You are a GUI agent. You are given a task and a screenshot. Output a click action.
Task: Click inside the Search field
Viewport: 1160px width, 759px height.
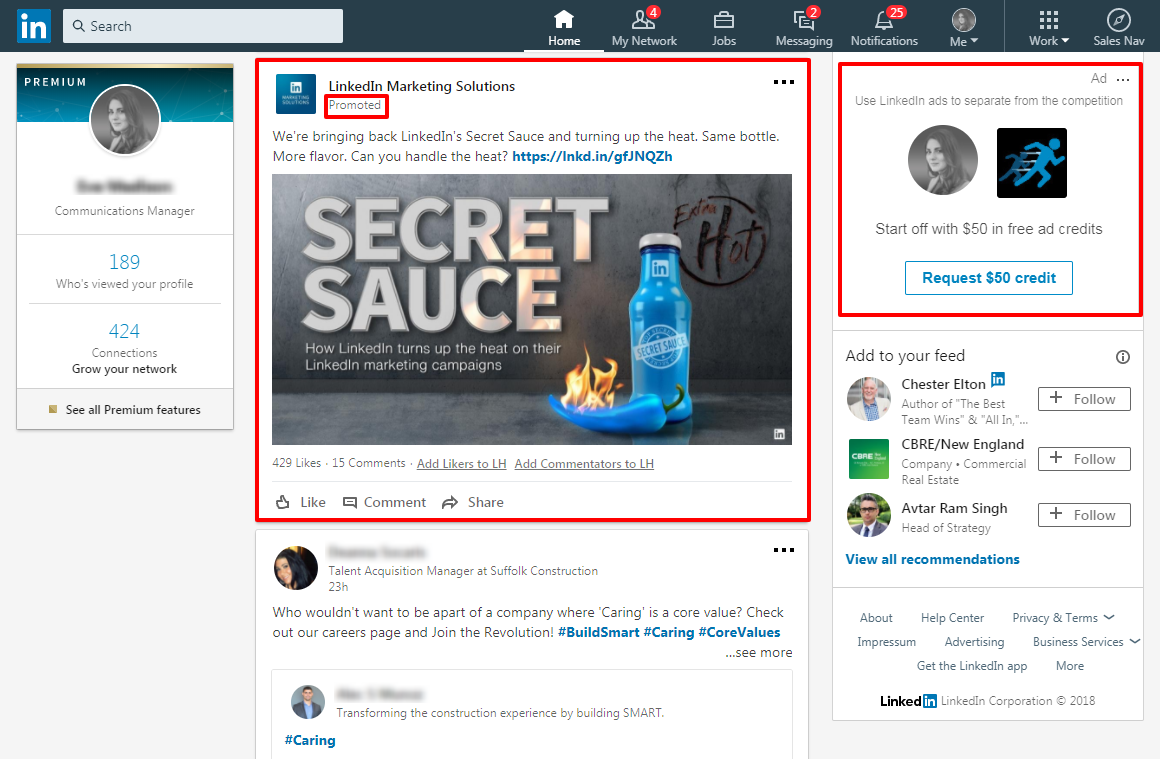coord(200,25)
